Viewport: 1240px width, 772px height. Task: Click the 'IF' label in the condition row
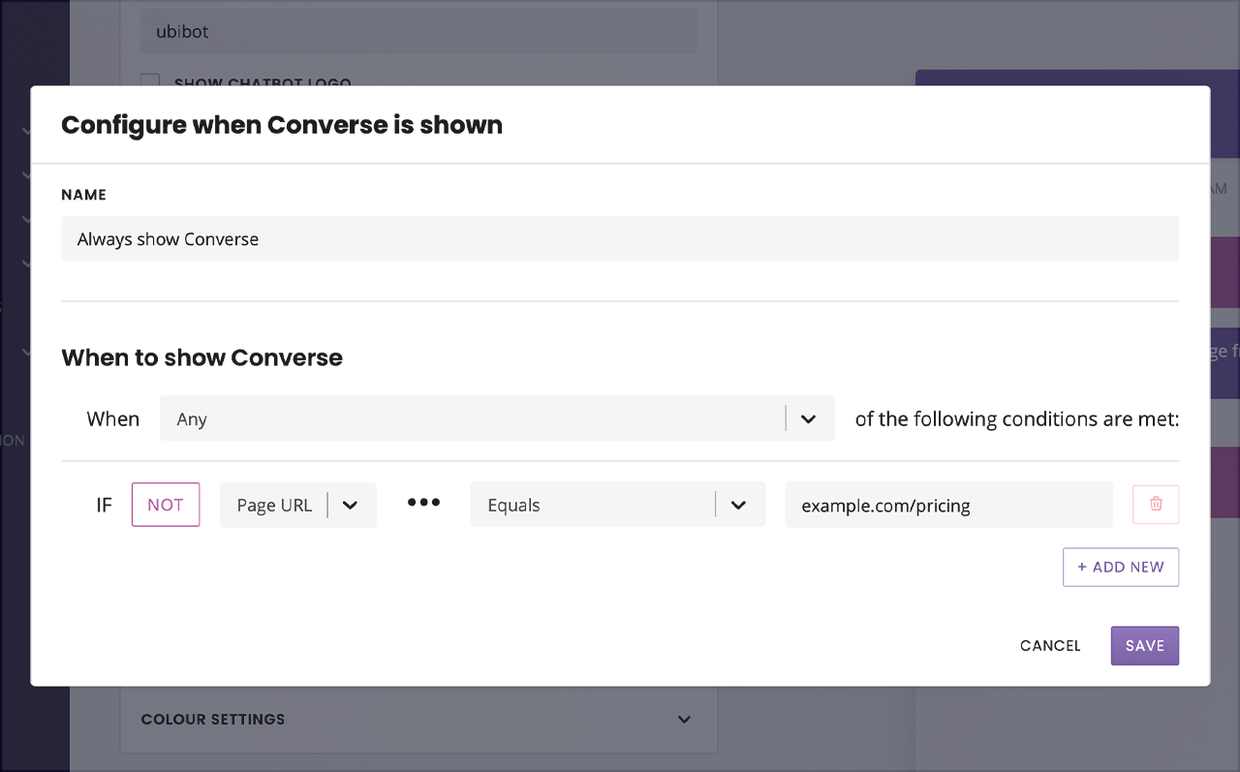tap(104, 505)
